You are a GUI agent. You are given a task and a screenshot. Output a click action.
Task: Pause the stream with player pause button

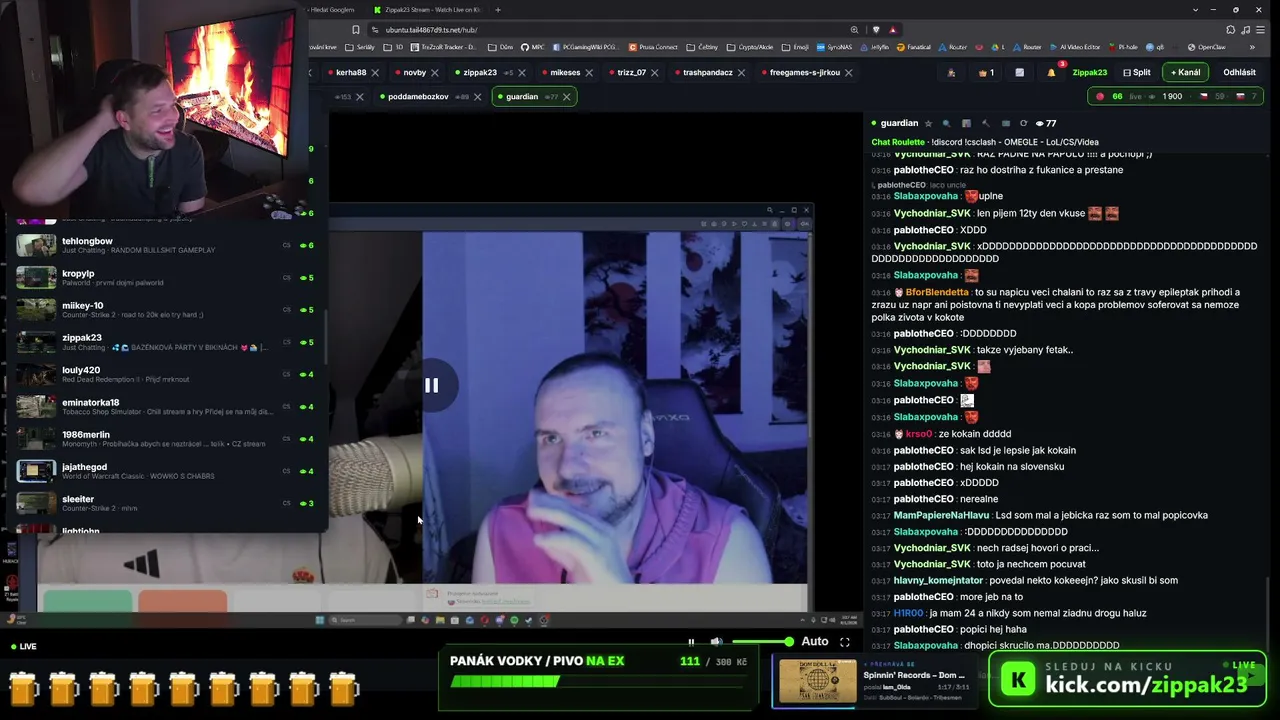[x=691, y=642]
